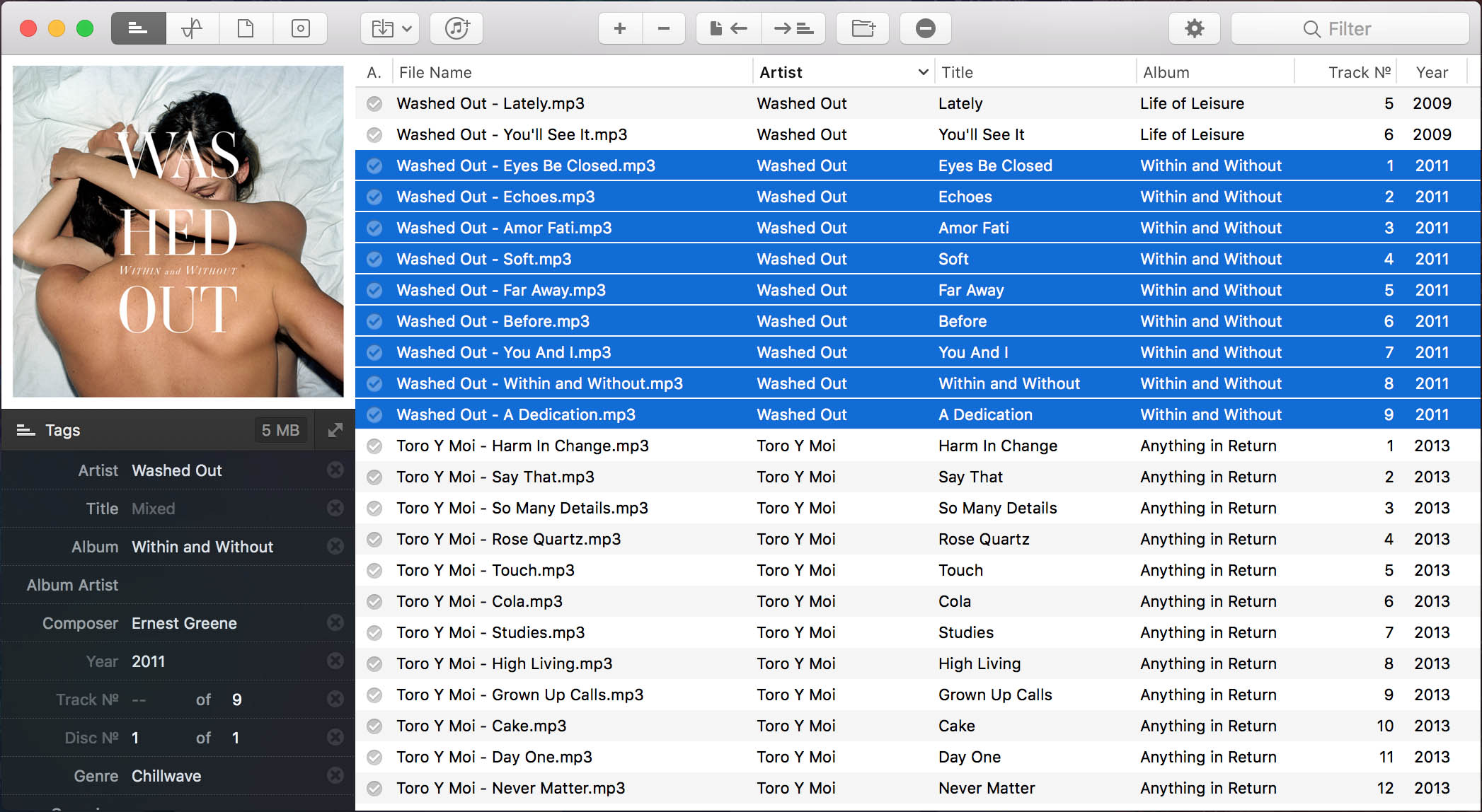1482x812 pixels.
Task: Select file Toro Y Moi - Say That.mp3
Action: [495, 477]
